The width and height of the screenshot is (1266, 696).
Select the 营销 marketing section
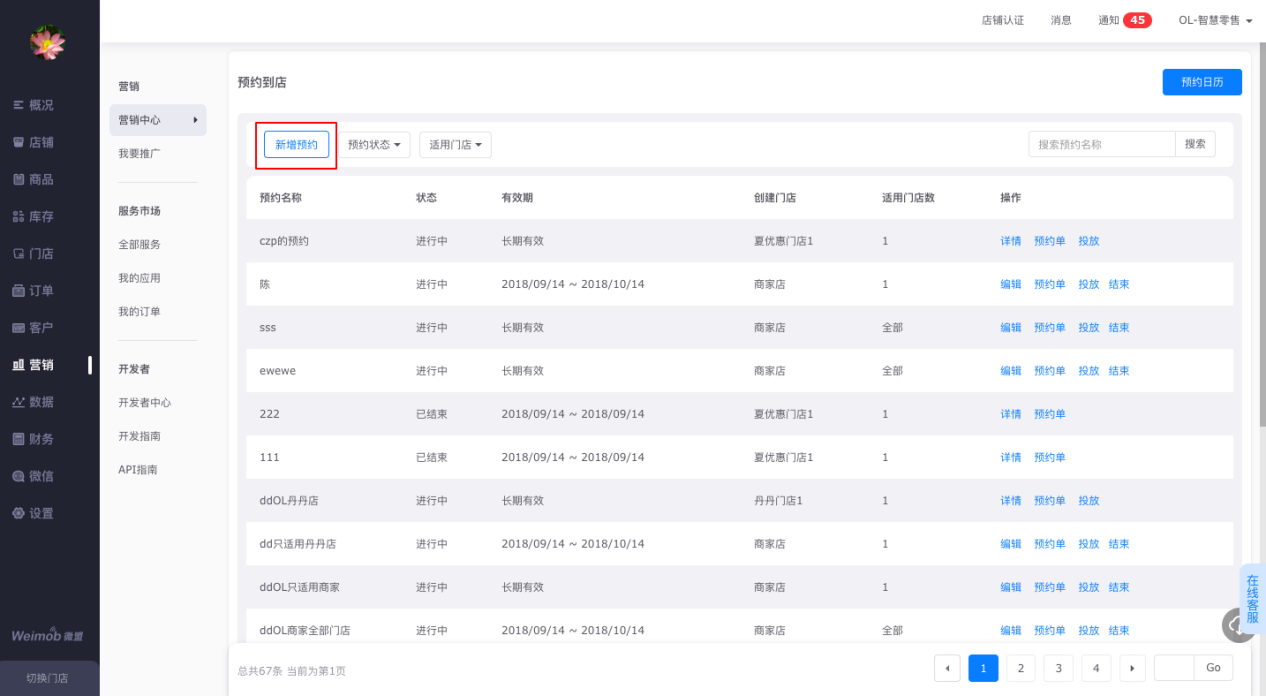34,364
